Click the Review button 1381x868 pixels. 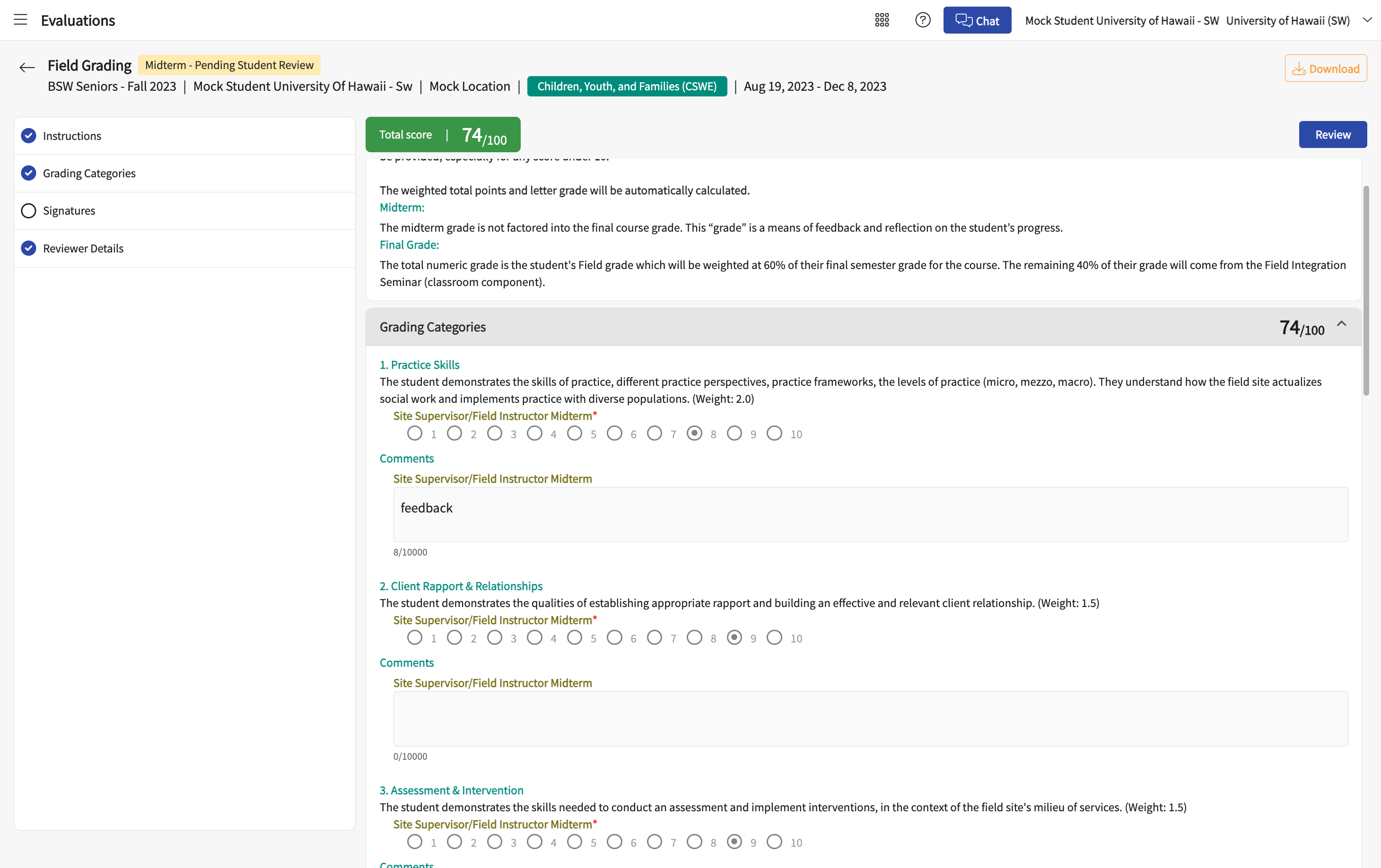(1332, 134)
